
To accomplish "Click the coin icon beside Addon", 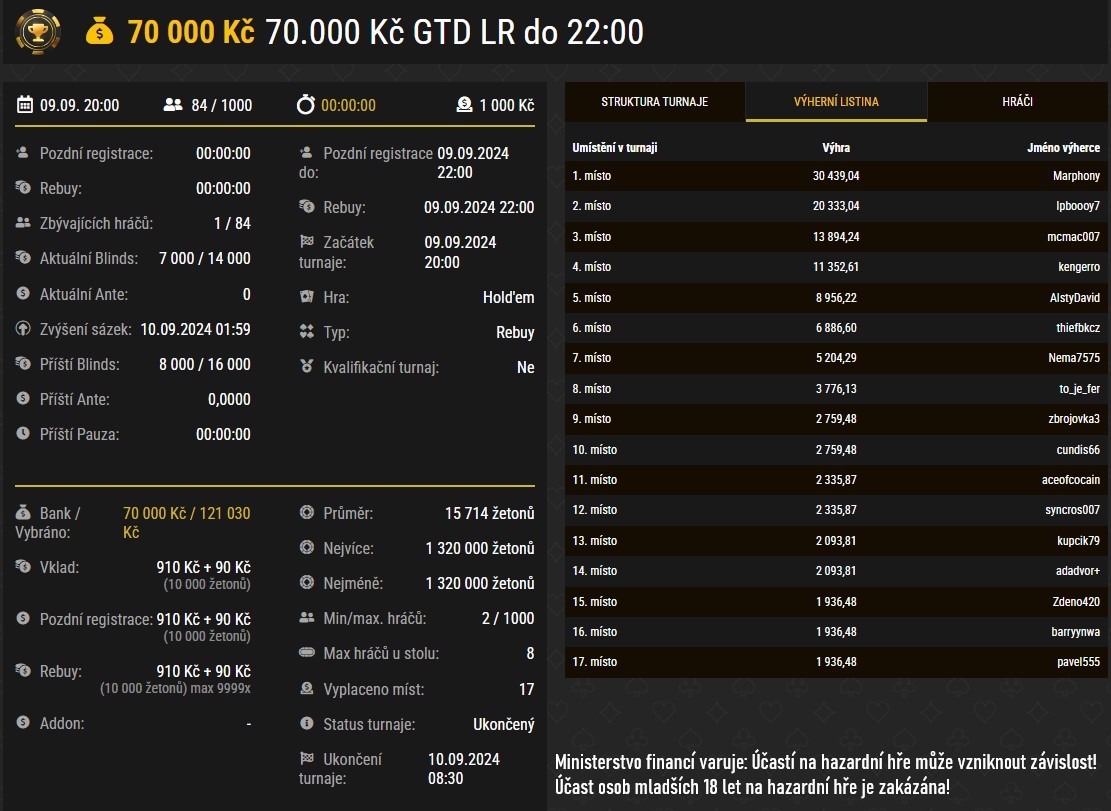I will point(23,722).
